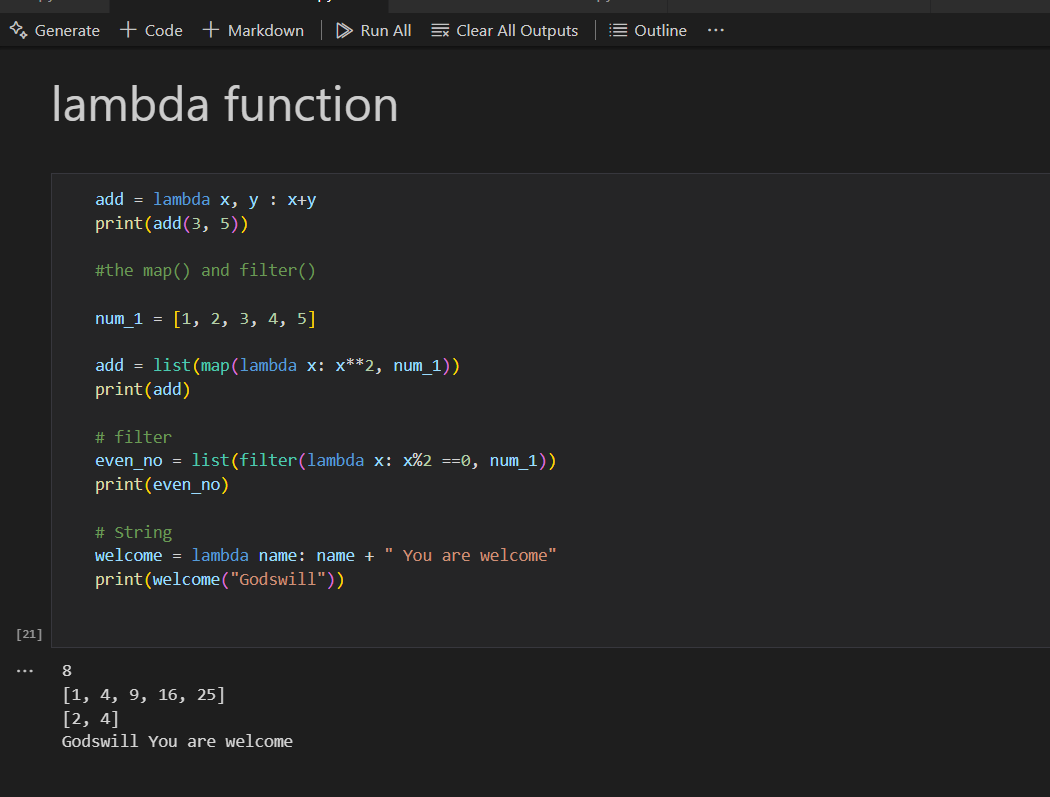Click the output line '[1, 4, 9, 16, 25]'
Viewport: 1050px width, 797px height.
coord(143,694)
